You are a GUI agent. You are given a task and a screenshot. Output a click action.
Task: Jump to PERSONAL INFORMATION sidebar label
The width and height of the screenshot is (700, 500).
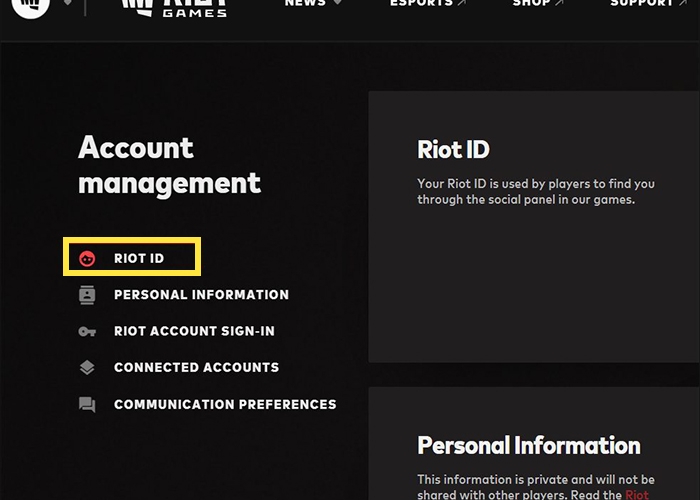point(201,295)
